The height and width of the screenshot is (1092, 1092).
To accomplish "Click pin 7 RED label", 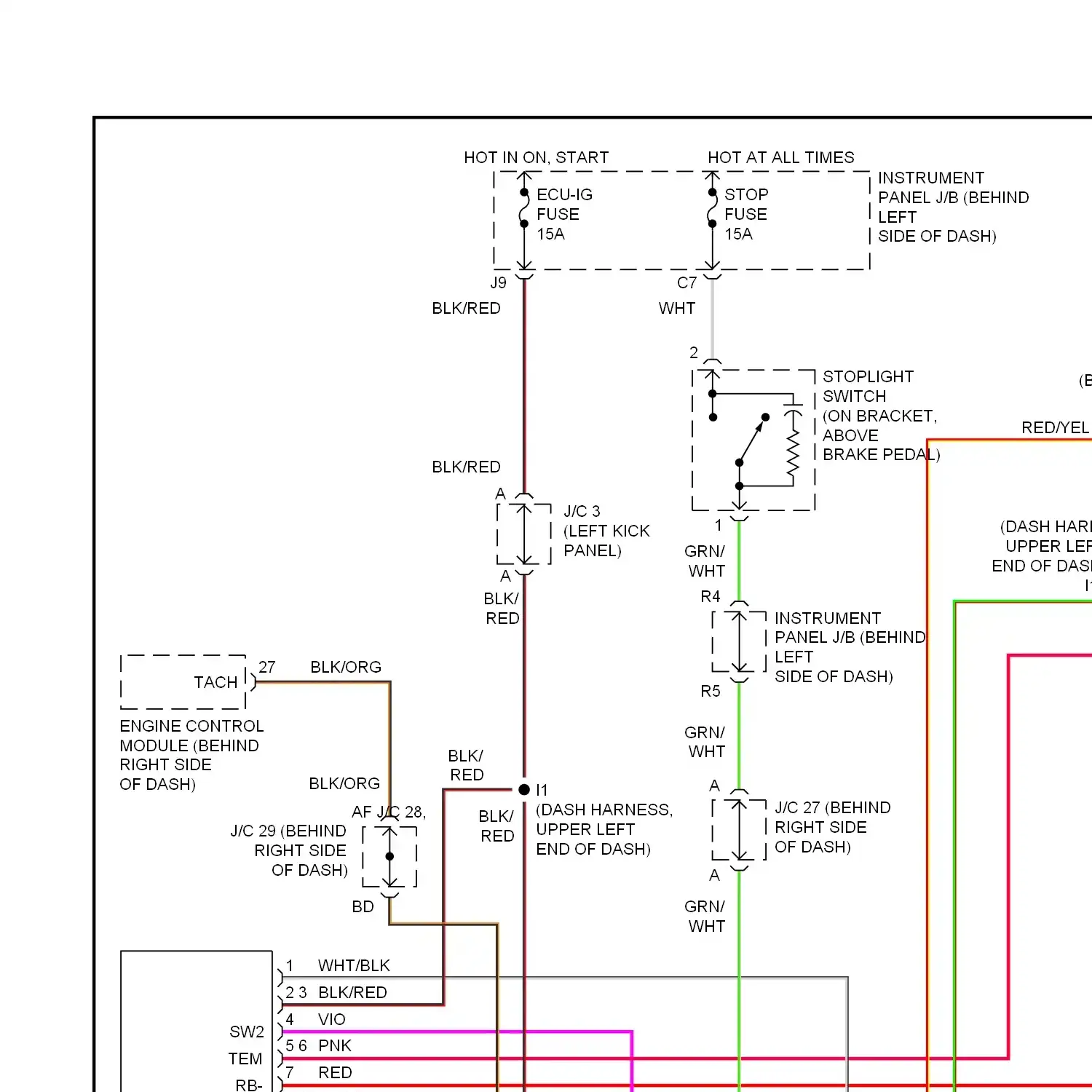I will point(318,1072).
